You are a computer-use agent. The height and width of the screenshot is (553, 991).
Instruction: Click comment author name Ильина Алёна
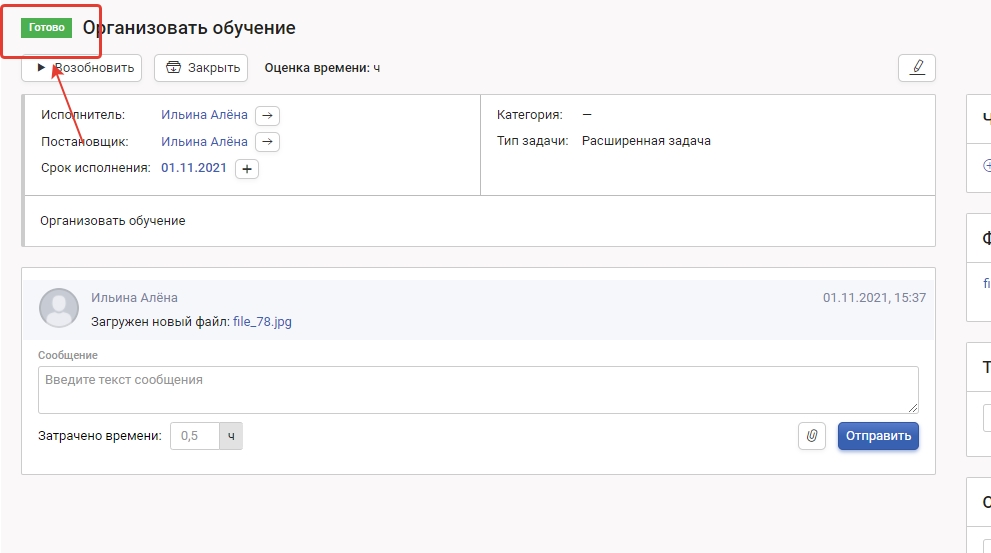point(134,297)
